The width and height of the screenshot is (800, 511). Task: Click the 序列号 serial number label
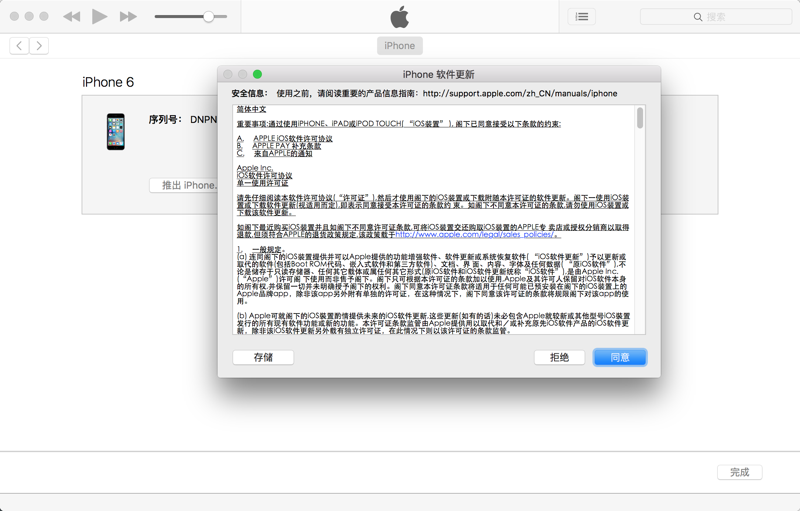165,119
